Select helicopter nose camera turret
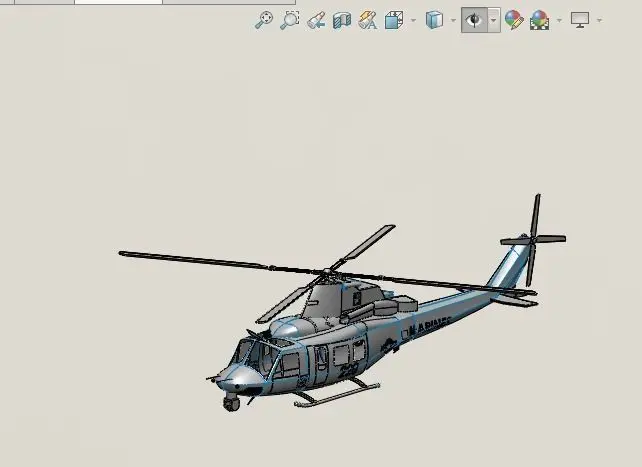 [231, 402]
